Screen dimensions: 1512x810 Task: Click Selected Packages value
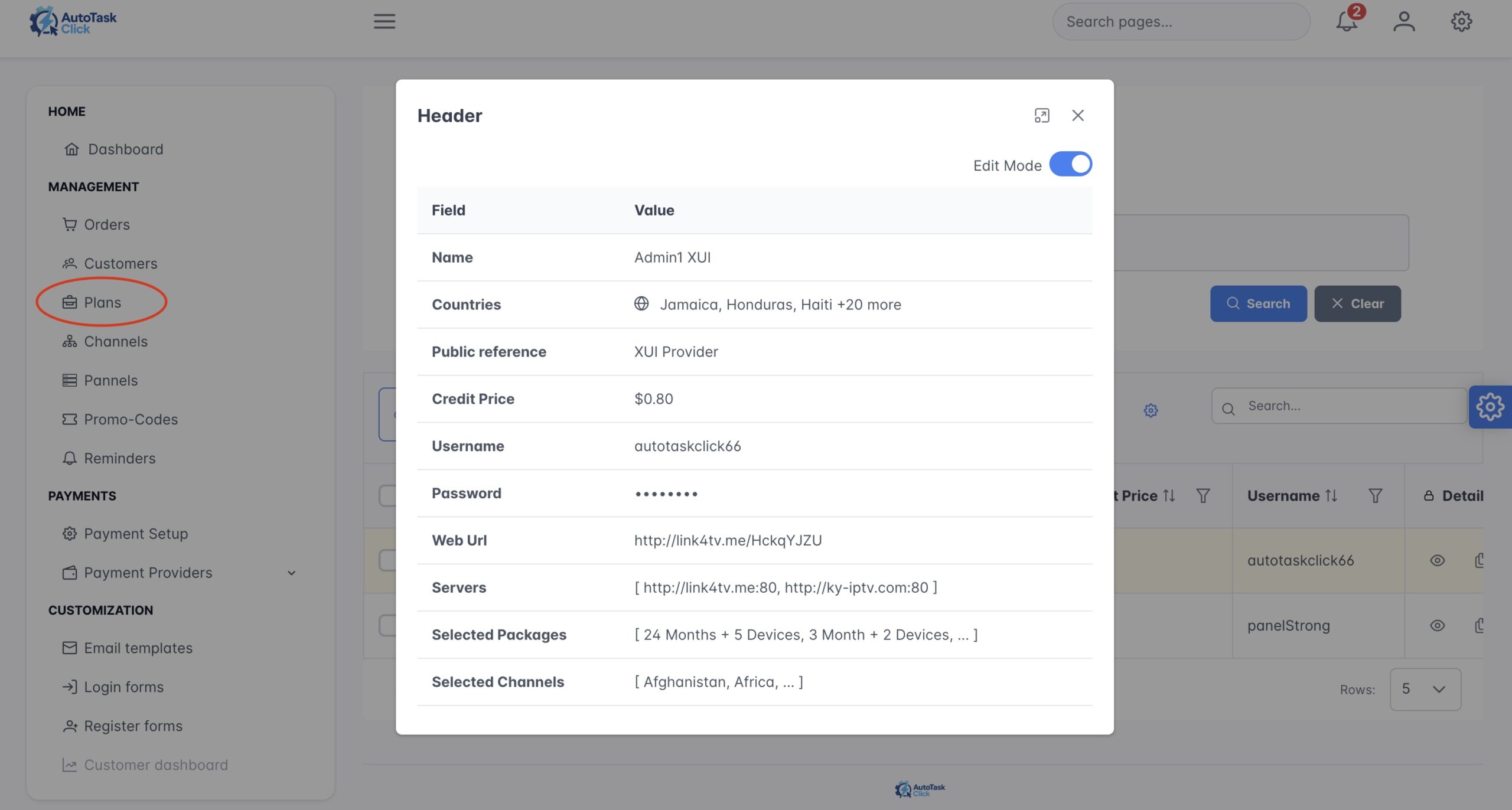coord(806,635)
